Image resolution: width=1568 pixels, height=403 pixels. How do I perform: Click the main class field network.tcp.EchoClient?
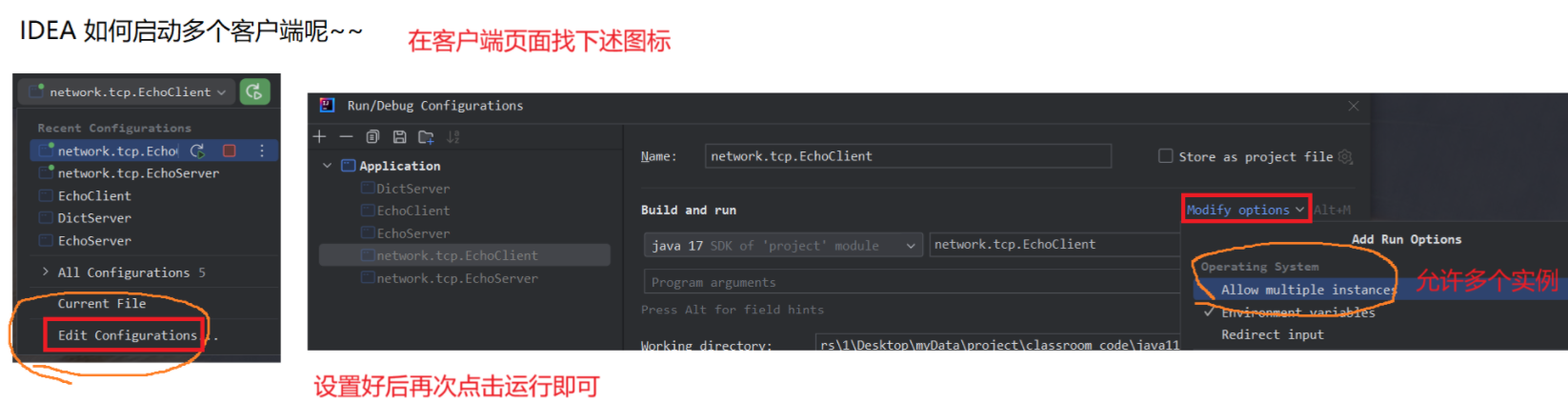1054,245
